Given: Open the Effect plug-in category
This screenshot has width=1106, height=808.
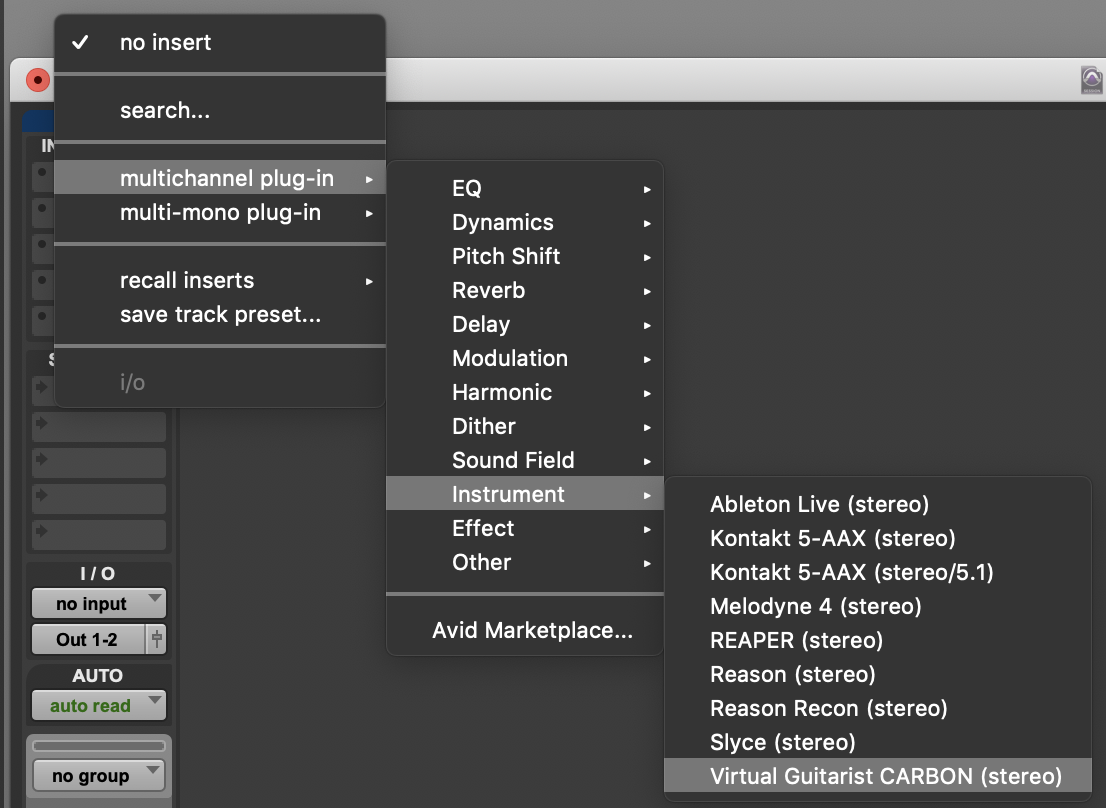Looking at the screenshot, I should click(x=525, y=527).
